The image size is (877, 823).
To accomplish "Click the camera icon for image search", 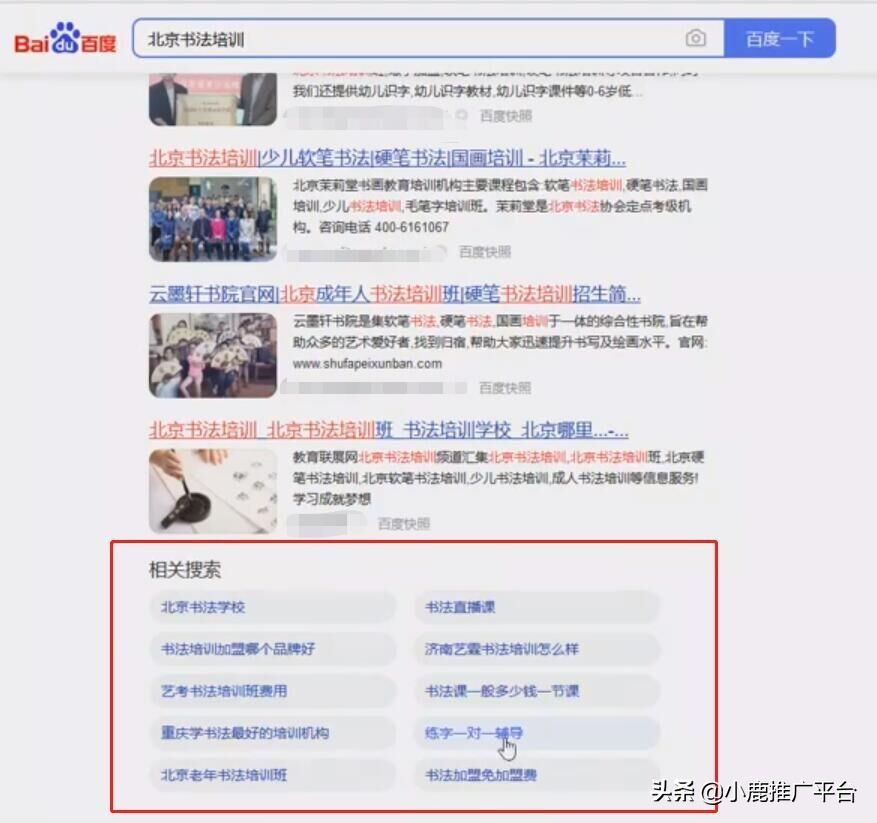I will click(x=695, y=39).
